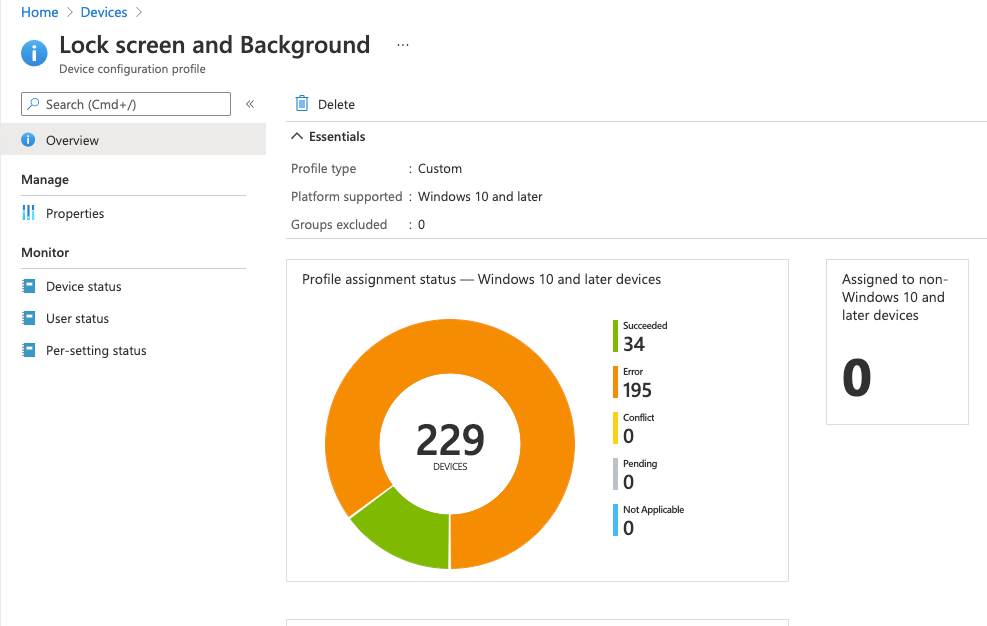Click the green Succeeded donut segment
The image size is (987, 626).
pyautogui.click(x=409, y=532)
